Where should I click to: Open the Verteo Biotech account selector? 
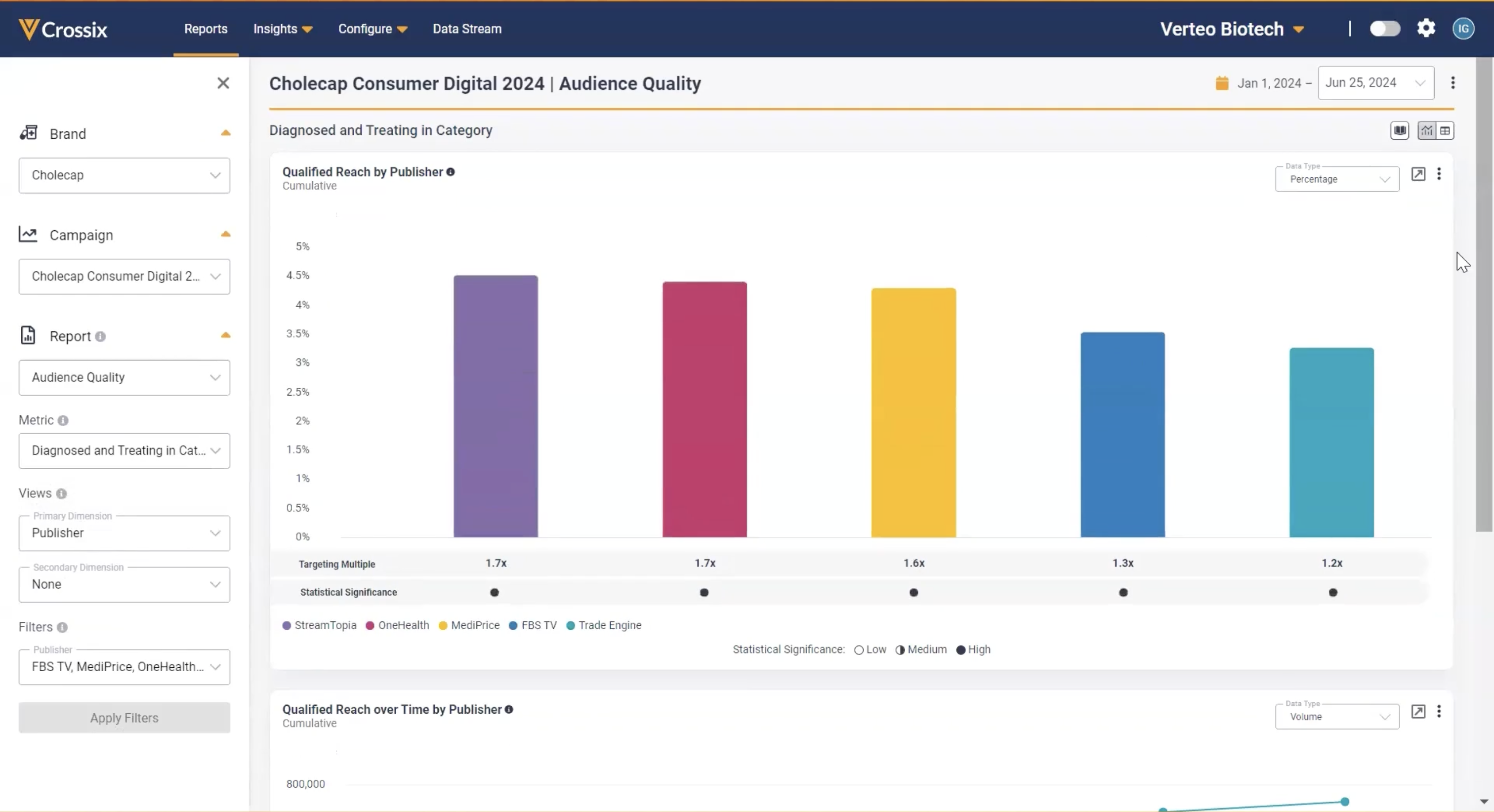tap(1231, 29)
